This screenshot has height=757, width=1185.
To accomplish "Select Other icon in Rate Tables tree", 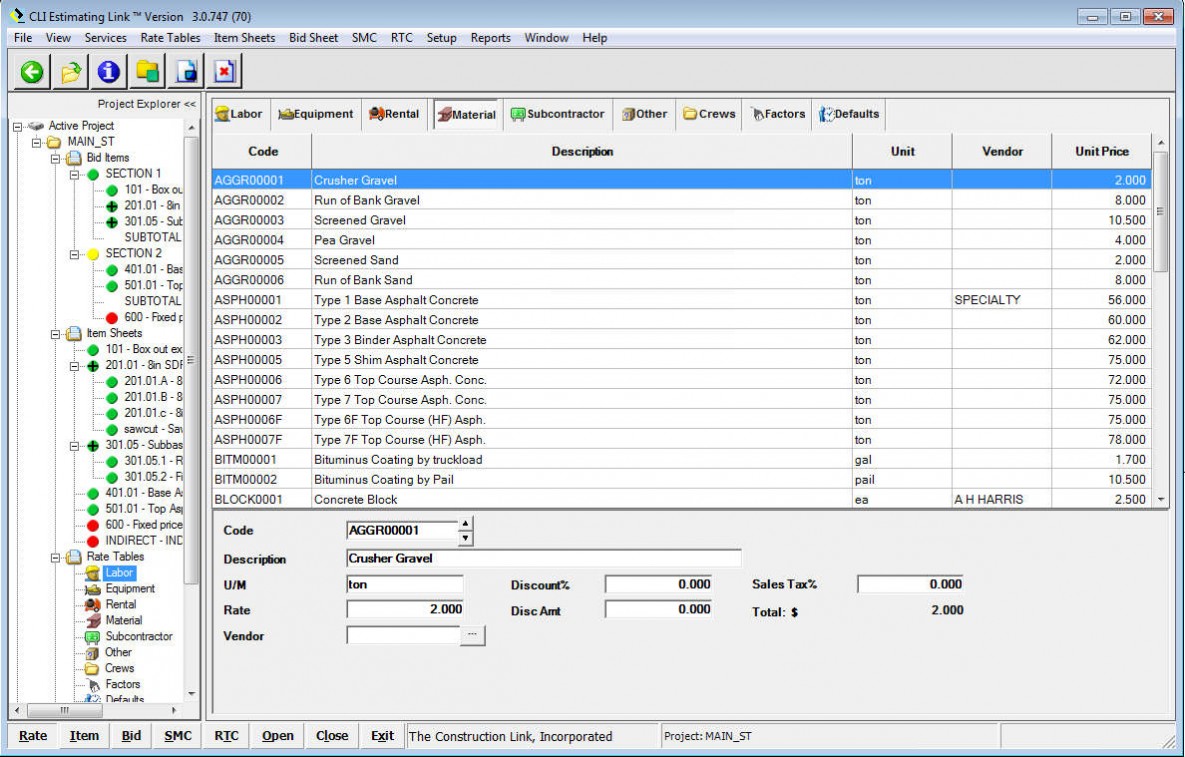I will [92, 652].
